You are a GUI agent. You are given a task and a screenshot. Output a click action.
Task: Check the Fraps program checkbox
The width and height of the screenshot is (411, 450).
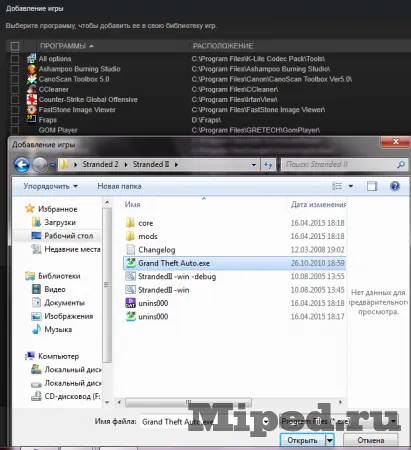(x=15, y=120)
